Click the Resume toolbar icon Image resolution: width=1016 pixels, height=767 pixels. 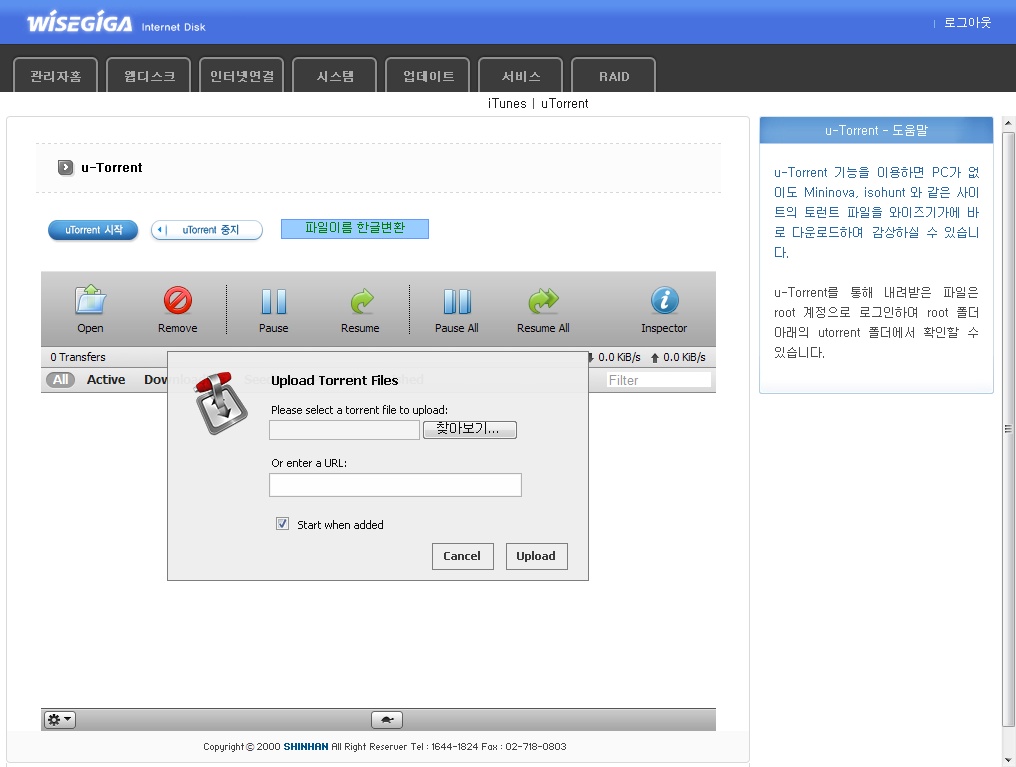[360, 302]
